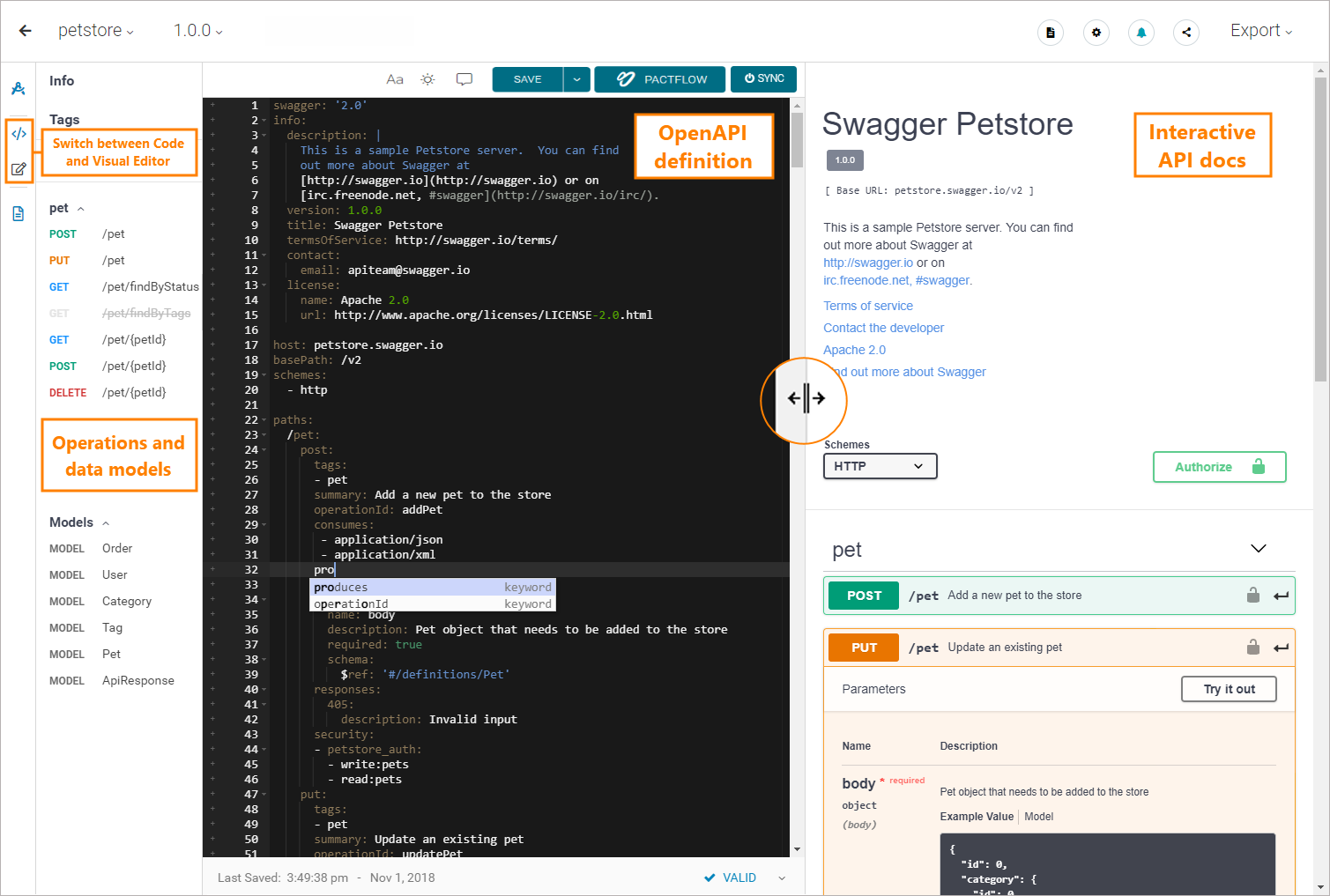The height and width of the screenshot is (896, 1330).
Task: Click the lock on the PUT /pet operation
Action: (x=1253, y=647)
